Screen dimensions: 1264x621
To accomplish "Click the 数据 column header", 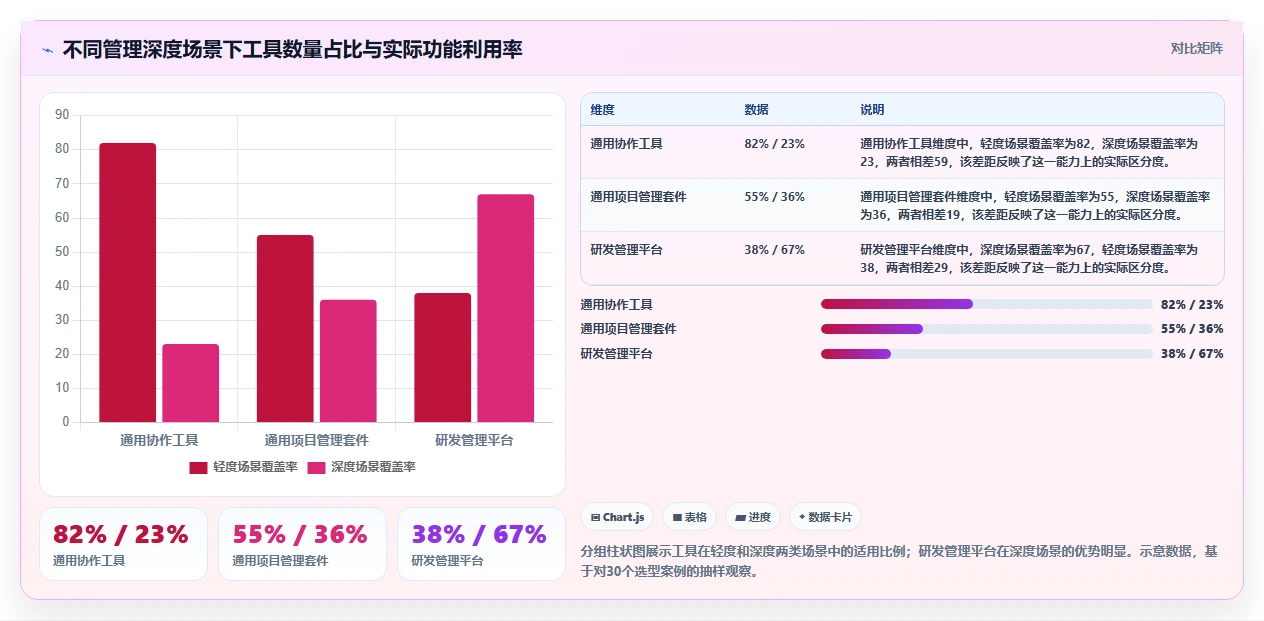I will point(757,110).
